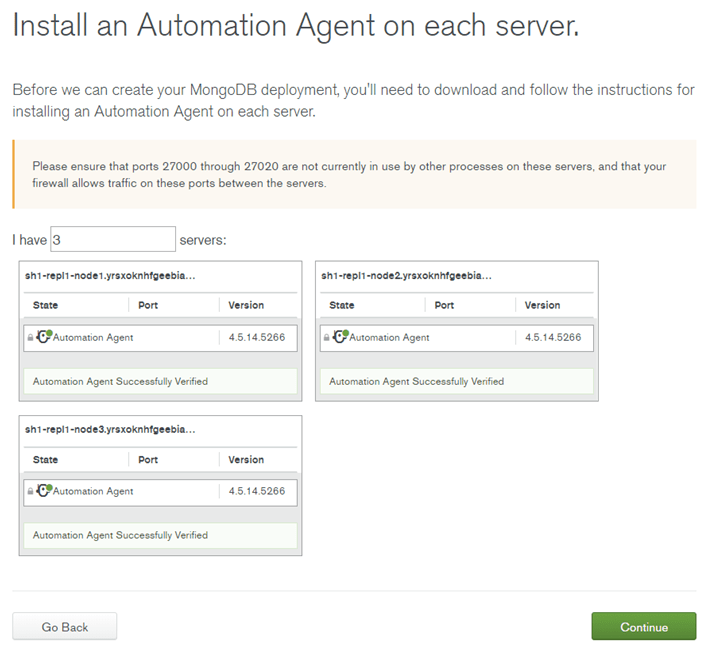Click the automation agent status icon for node3
703x650 pixels.
[44, 490]
